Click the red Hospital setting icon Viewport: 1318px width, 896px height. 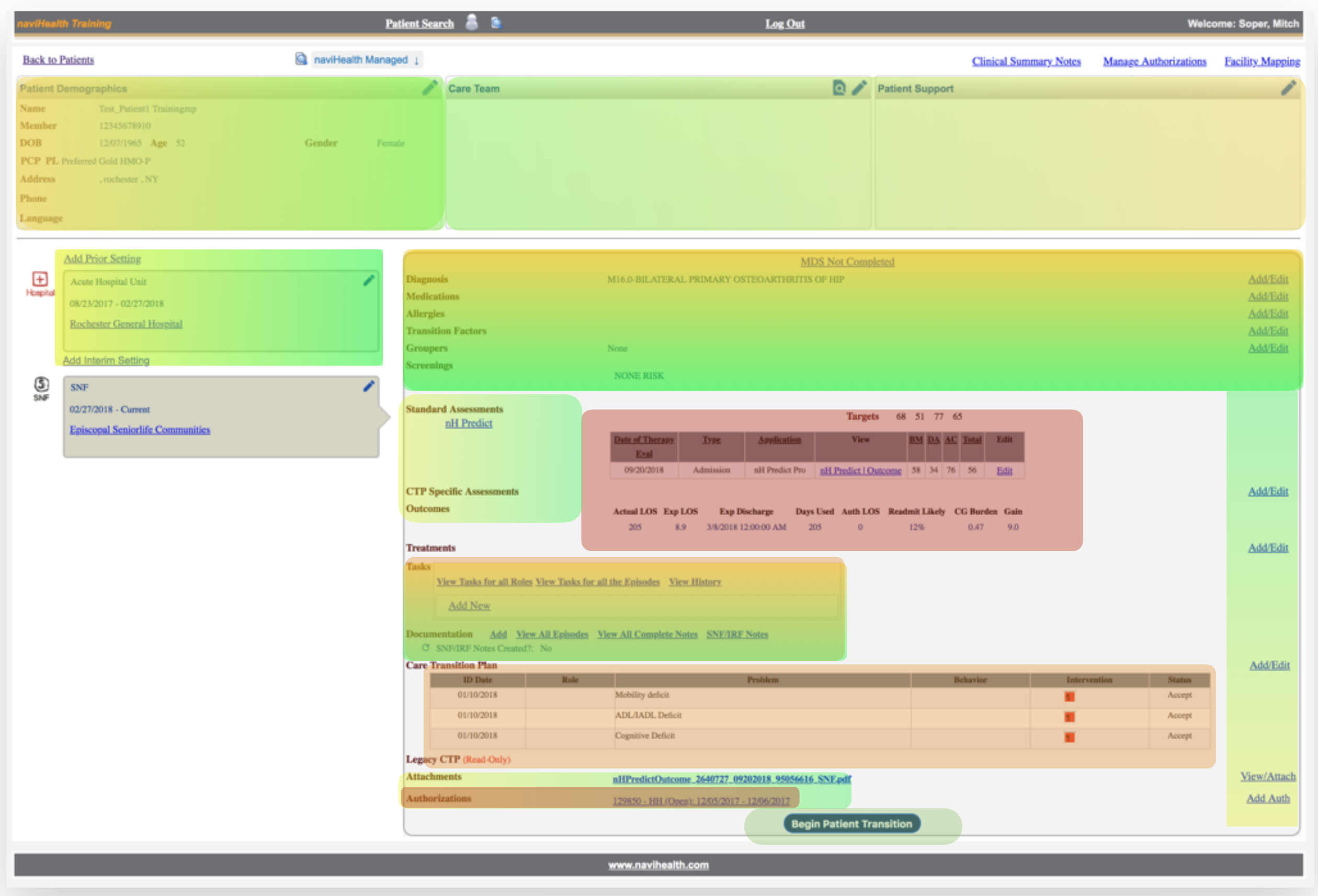pyautogui.click(x=40, y=283)
